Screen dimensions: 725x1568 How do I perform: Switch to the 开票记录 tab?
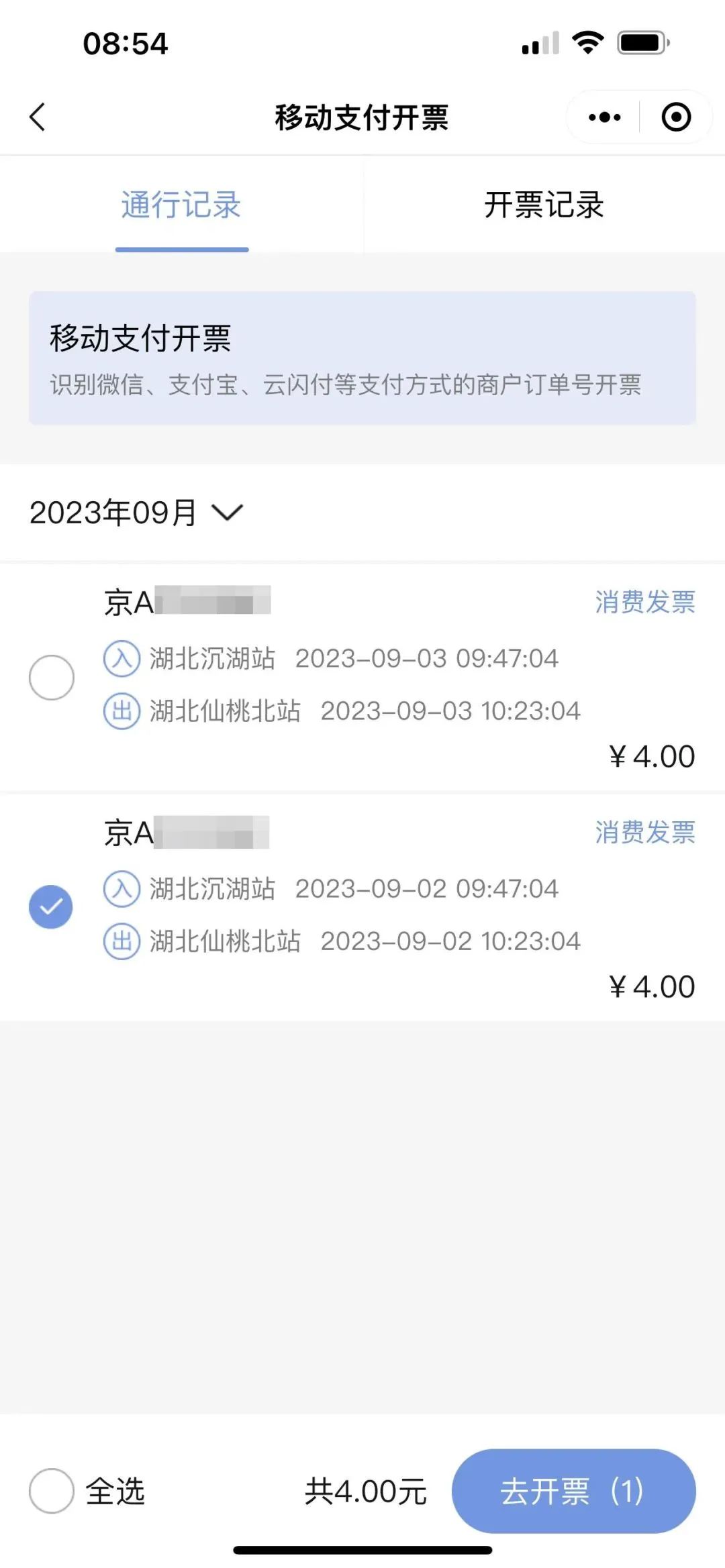[544, 205]
